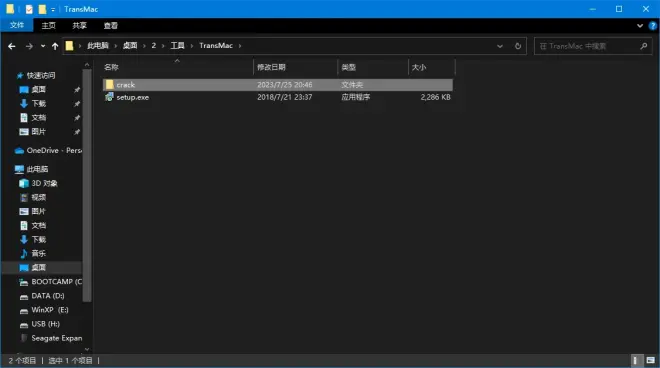Expand the ribbon with the chevron
Screen dimensions: 660x368
point(640,26)
